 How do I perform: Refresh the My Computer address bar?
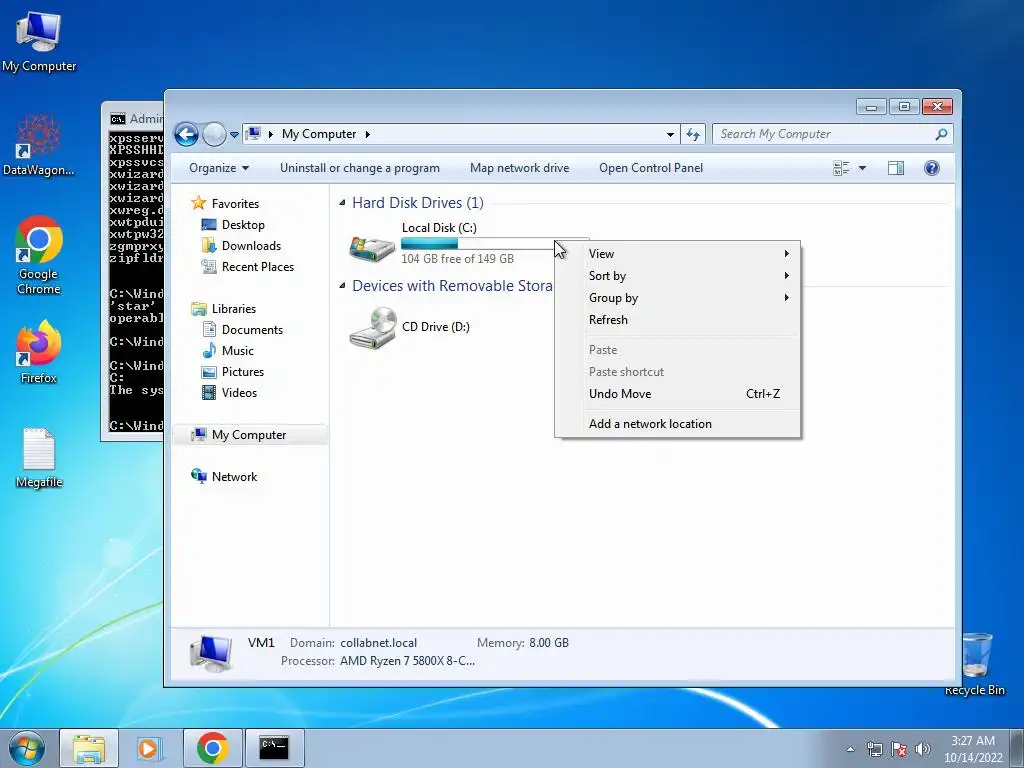pos(692,135)
